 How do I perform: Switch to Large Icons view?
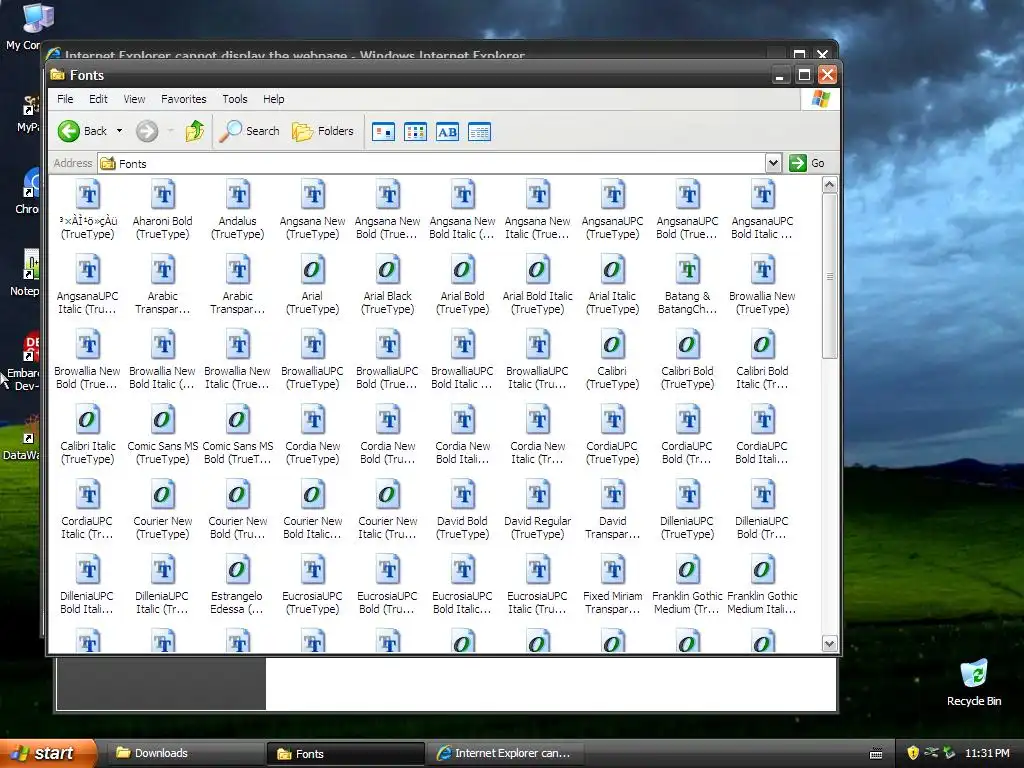click(383, 132)
